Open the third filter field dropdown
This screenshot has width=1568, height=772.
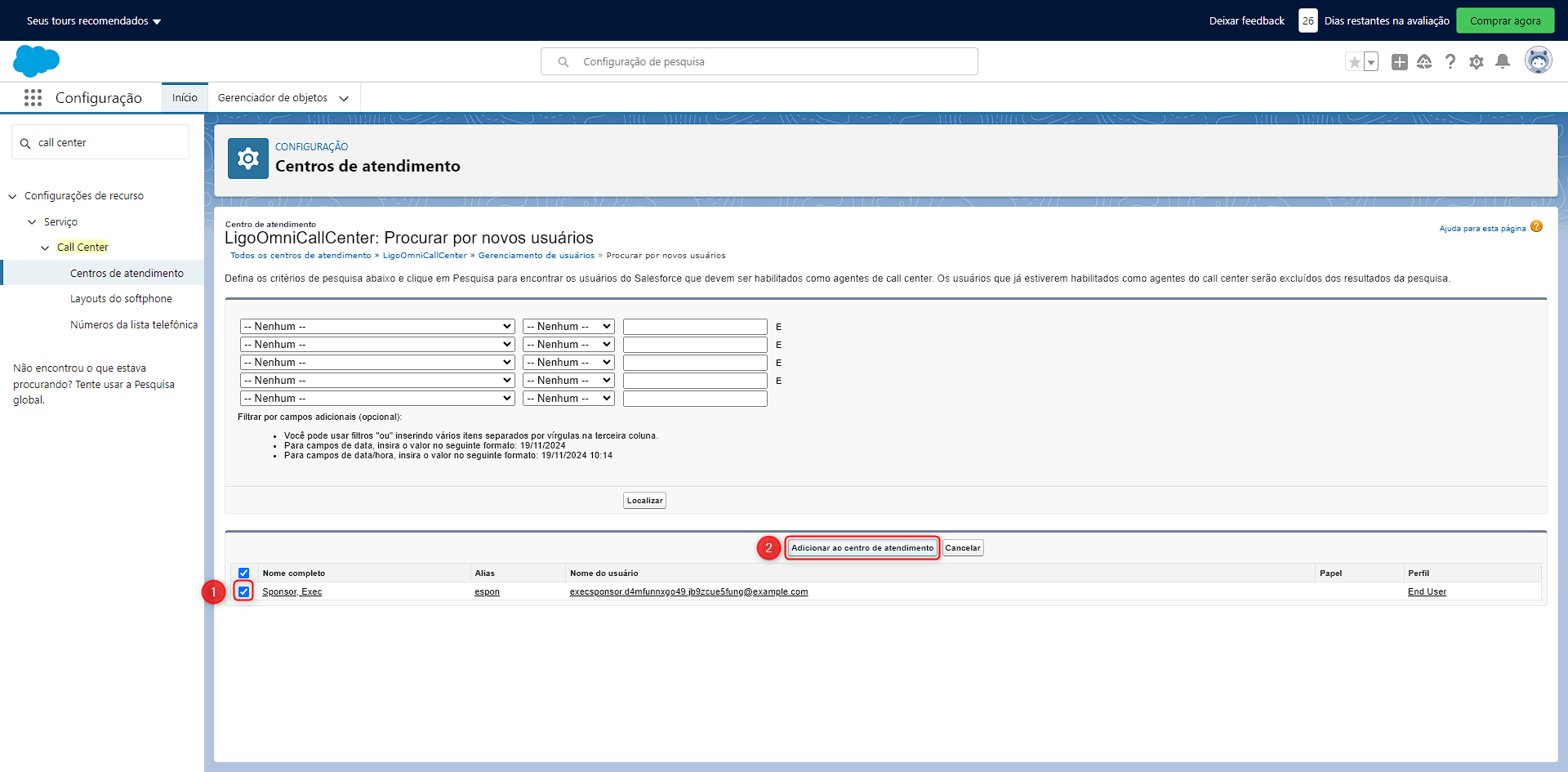377,363
